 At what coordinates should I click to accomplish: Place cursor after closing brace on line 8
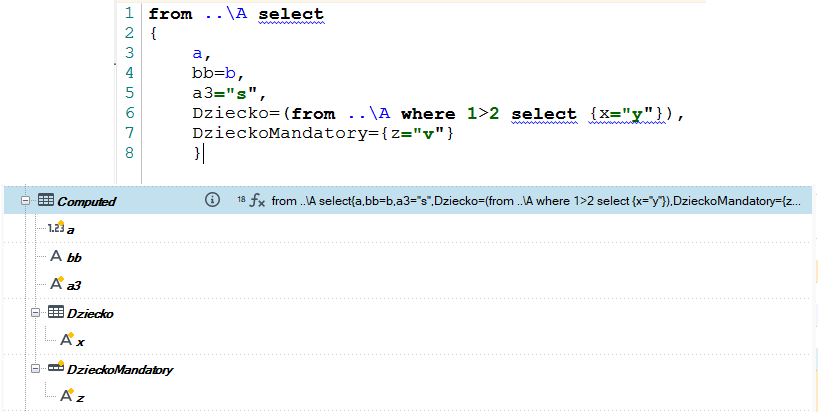[x=202, y=153]
